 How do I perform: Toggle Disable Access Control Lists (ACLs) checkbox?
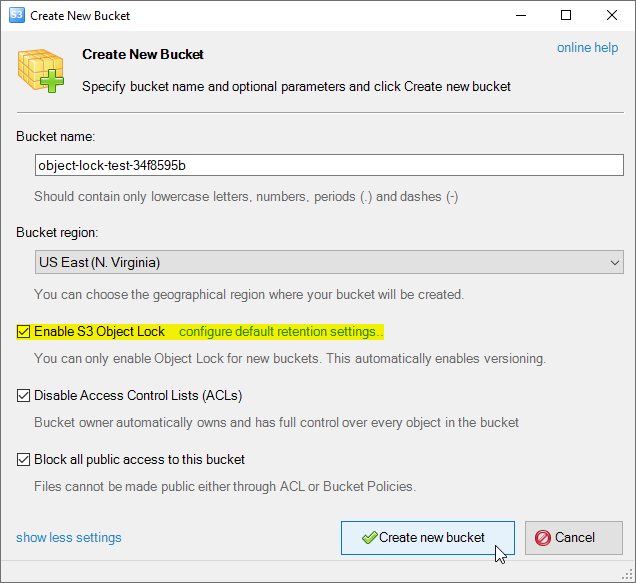point(23,395)
